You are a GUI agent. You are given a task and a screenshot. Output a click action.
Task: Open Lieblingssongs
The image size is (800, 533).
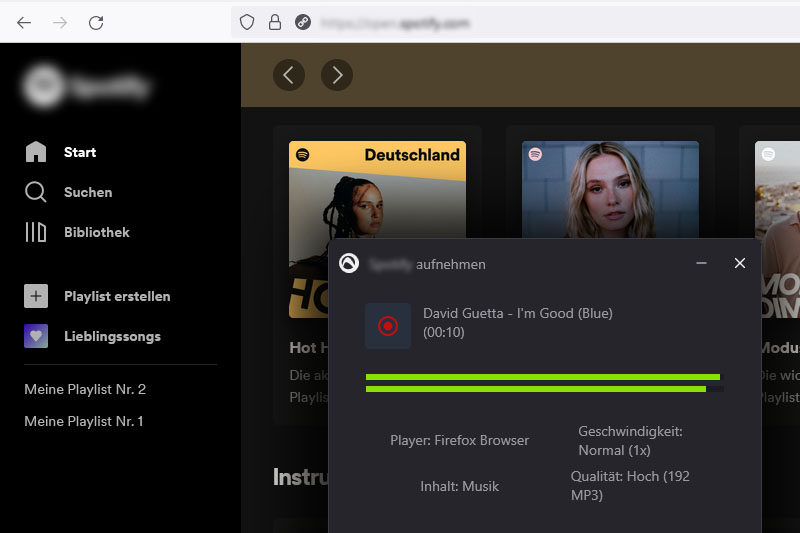[x=112, y=337]
